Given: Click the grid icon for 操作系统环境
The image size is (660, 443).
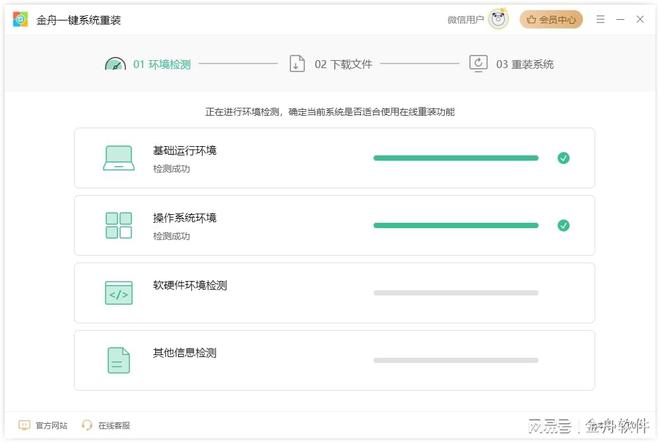Looking at the screenshot, I should (119, 225).
